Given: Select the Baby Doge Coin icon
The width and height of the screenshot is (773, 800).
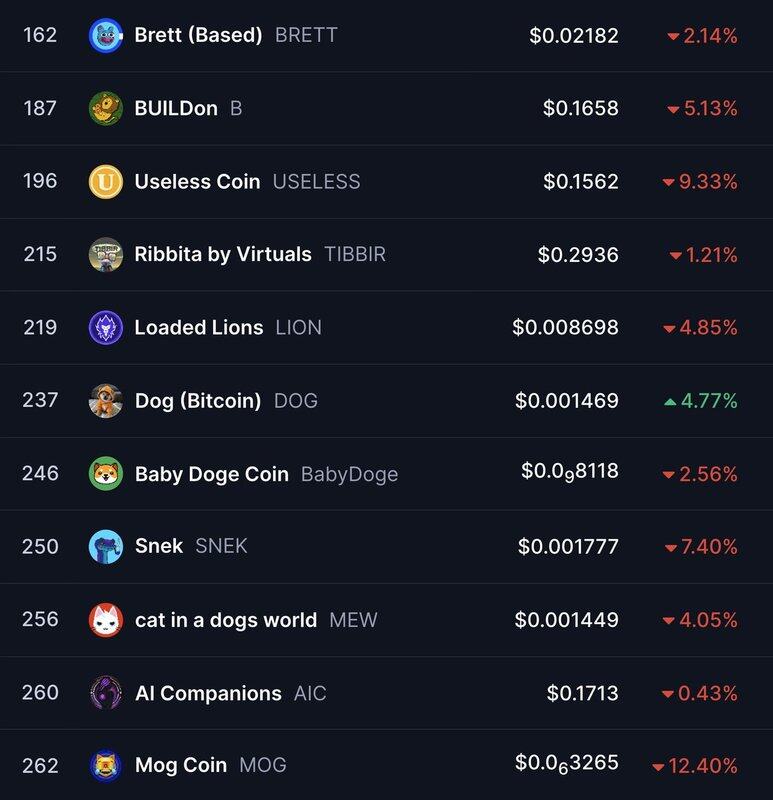Looking at the screenshot, I should coord(106,473).
